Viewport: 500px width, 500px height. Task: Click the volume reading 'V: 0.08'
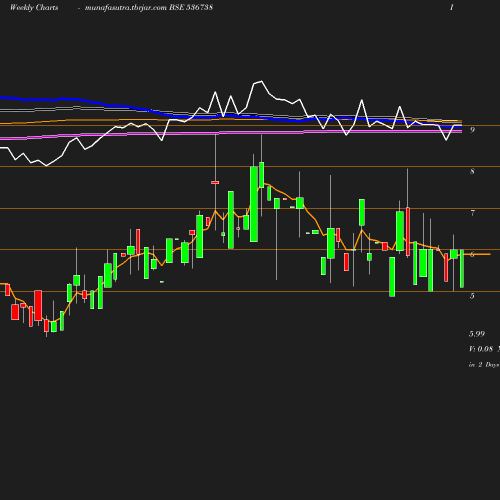[x=481, y=349]
